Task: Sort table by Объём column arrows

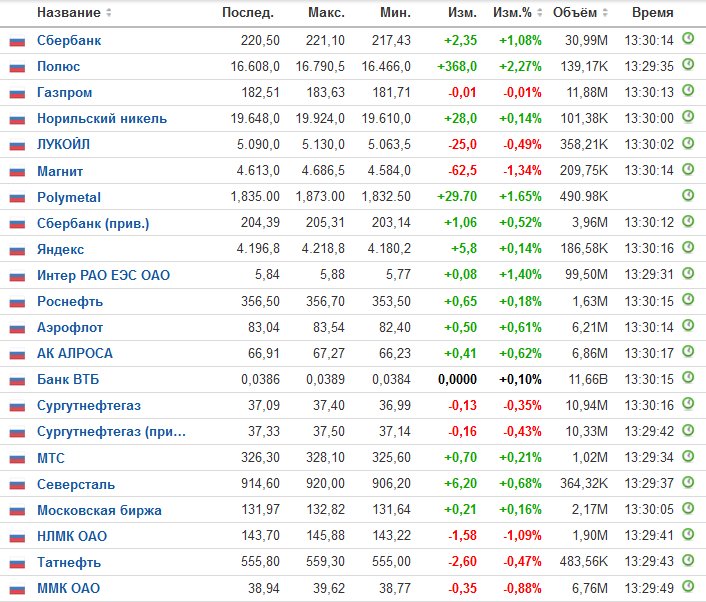Action: pos(605,13)
